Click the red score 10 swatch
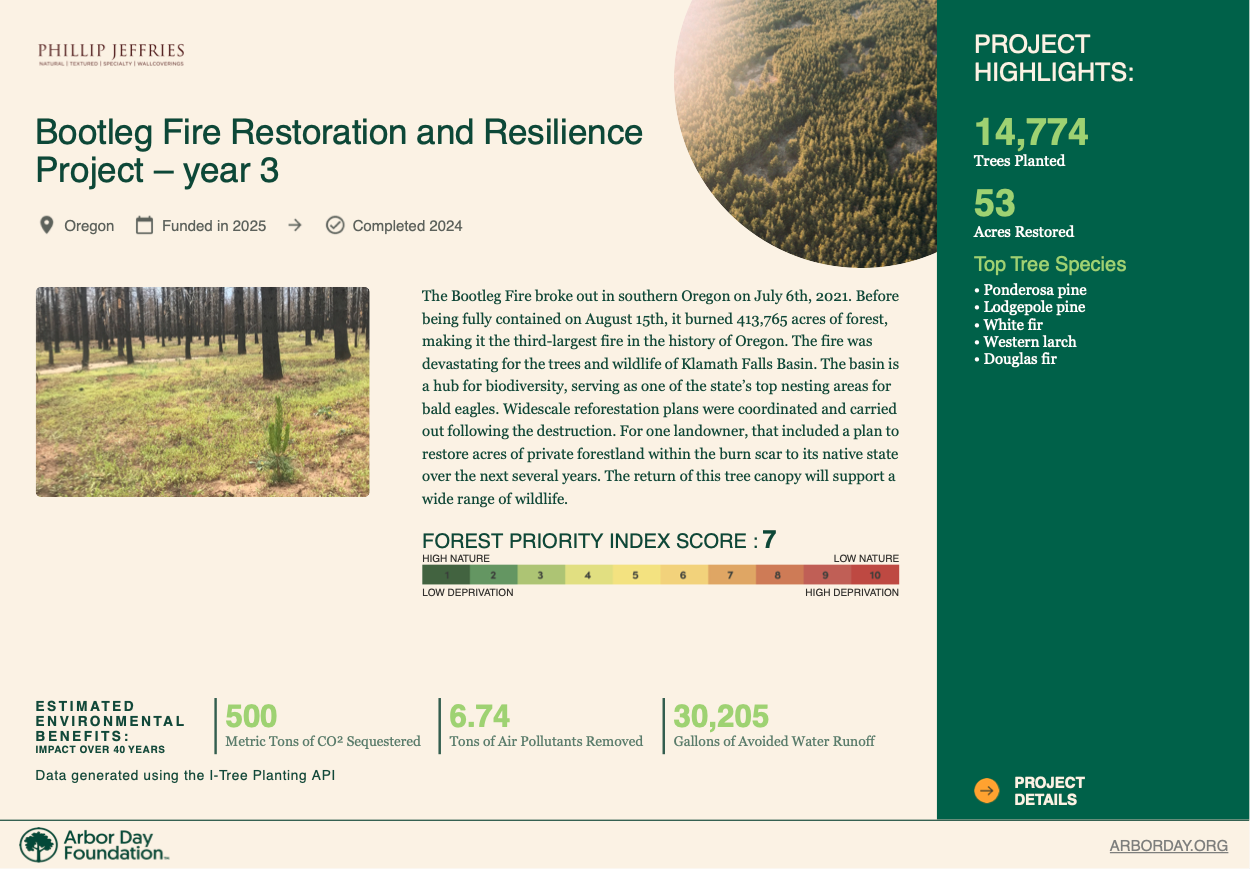The width and height of the screenshot is (1250, 869). pyautogui.click(x=875, y=575)
